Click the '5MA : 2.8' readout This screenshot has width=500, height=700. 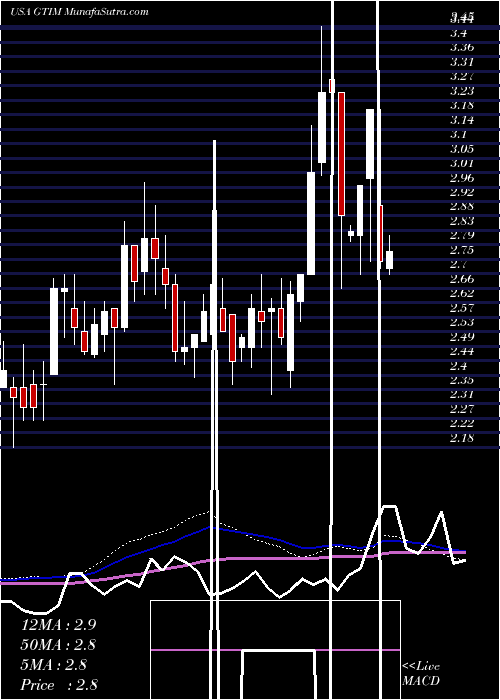coord(54,665)
